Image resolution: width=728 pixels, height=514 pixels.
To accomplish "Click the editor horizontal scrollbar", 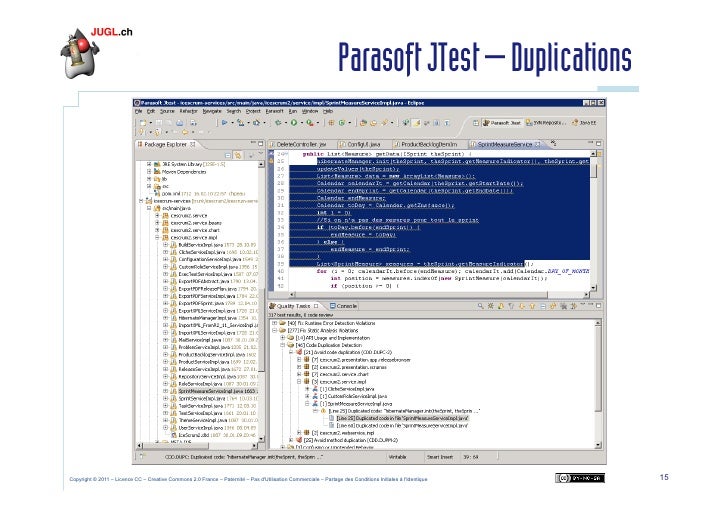I will [440, 294].
